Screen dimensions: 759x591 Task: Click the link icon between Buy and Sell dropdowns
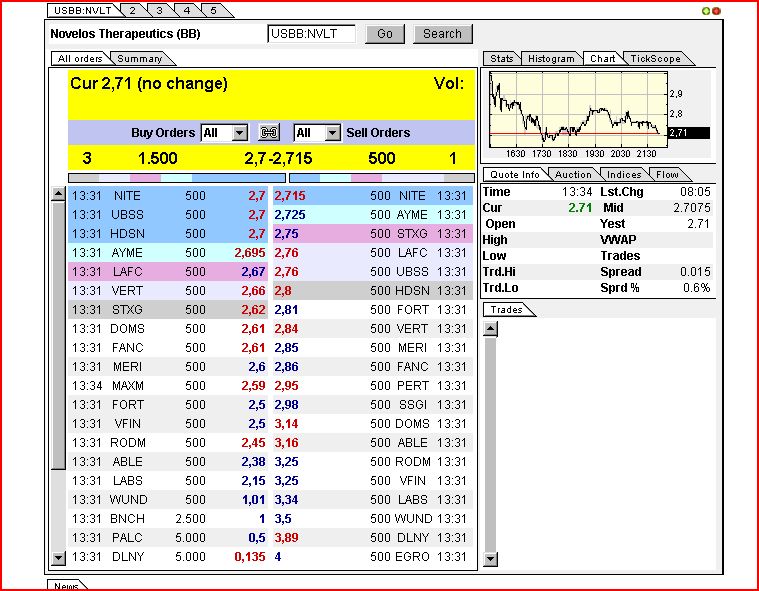point(269,133)
